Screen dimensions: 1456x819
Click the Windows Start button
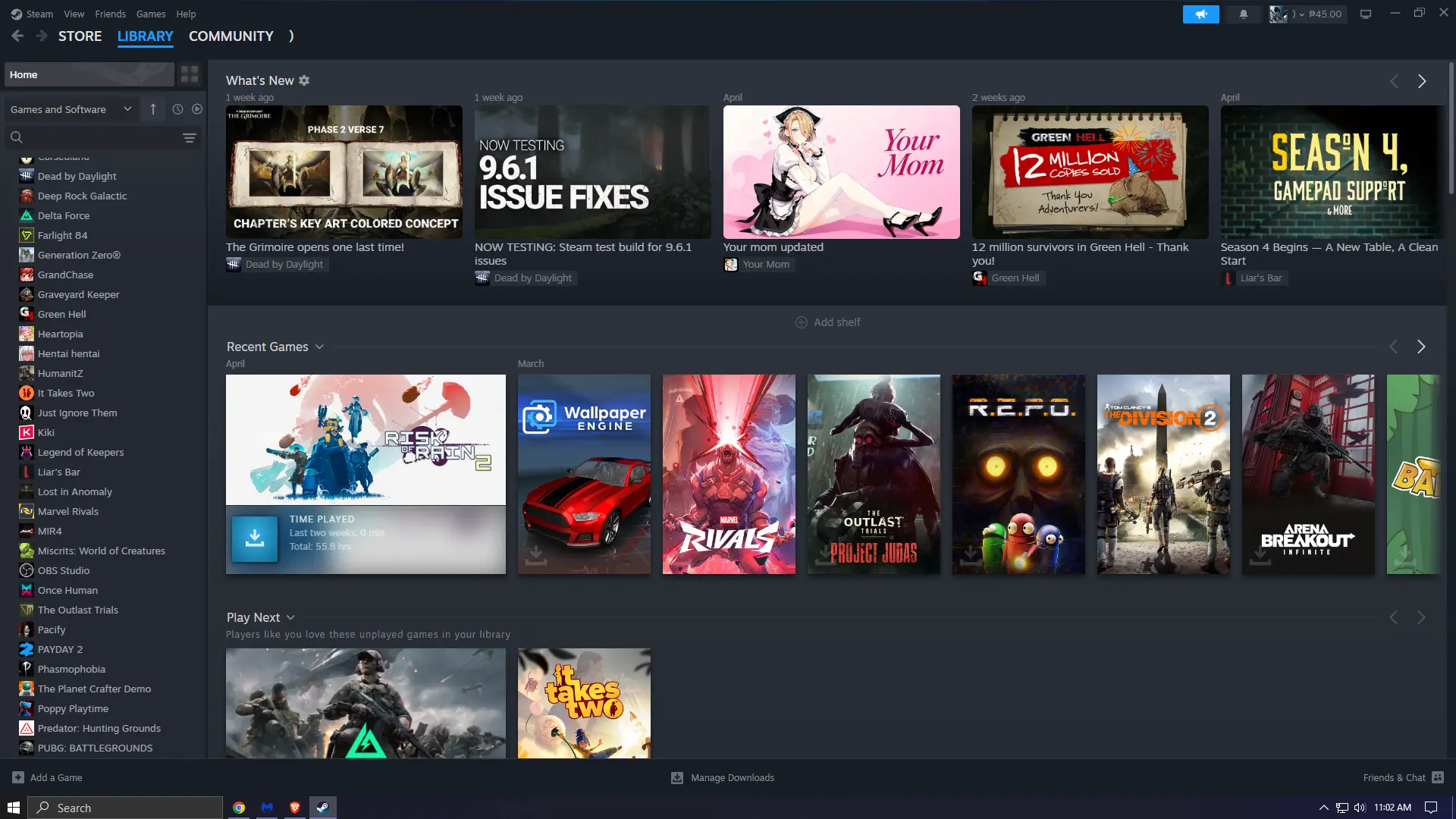tap(14, 808)
